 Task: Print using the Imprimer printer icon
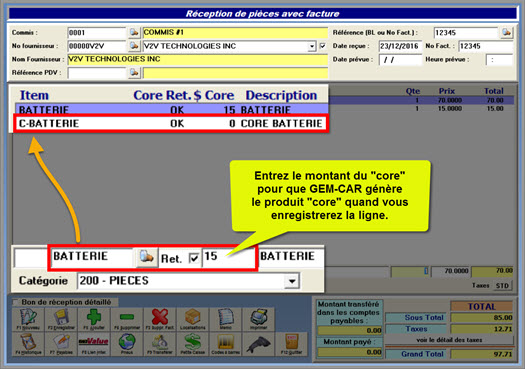point(258,319)
